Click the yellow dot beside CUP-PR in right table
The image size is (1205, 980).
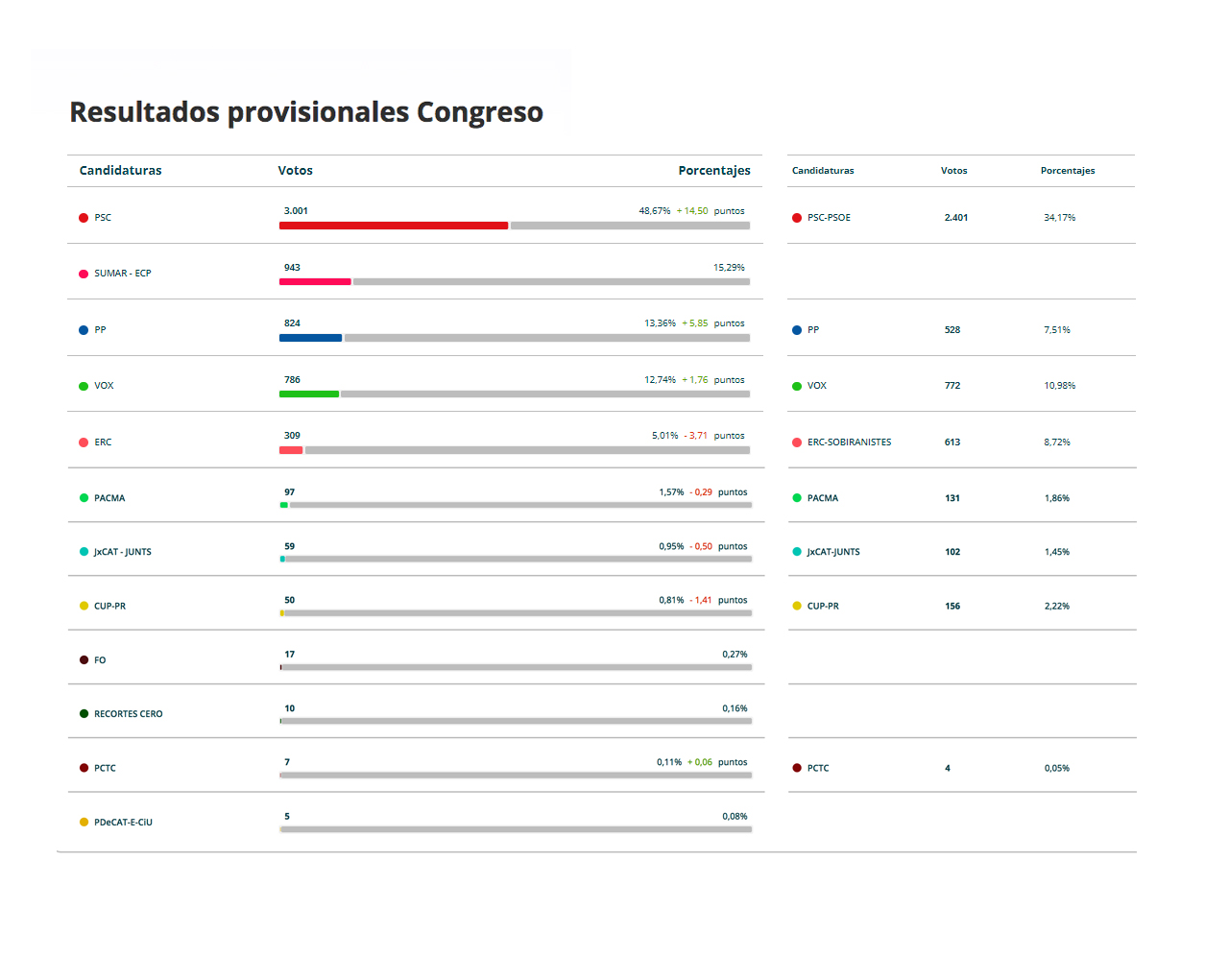tap(797, 607)
